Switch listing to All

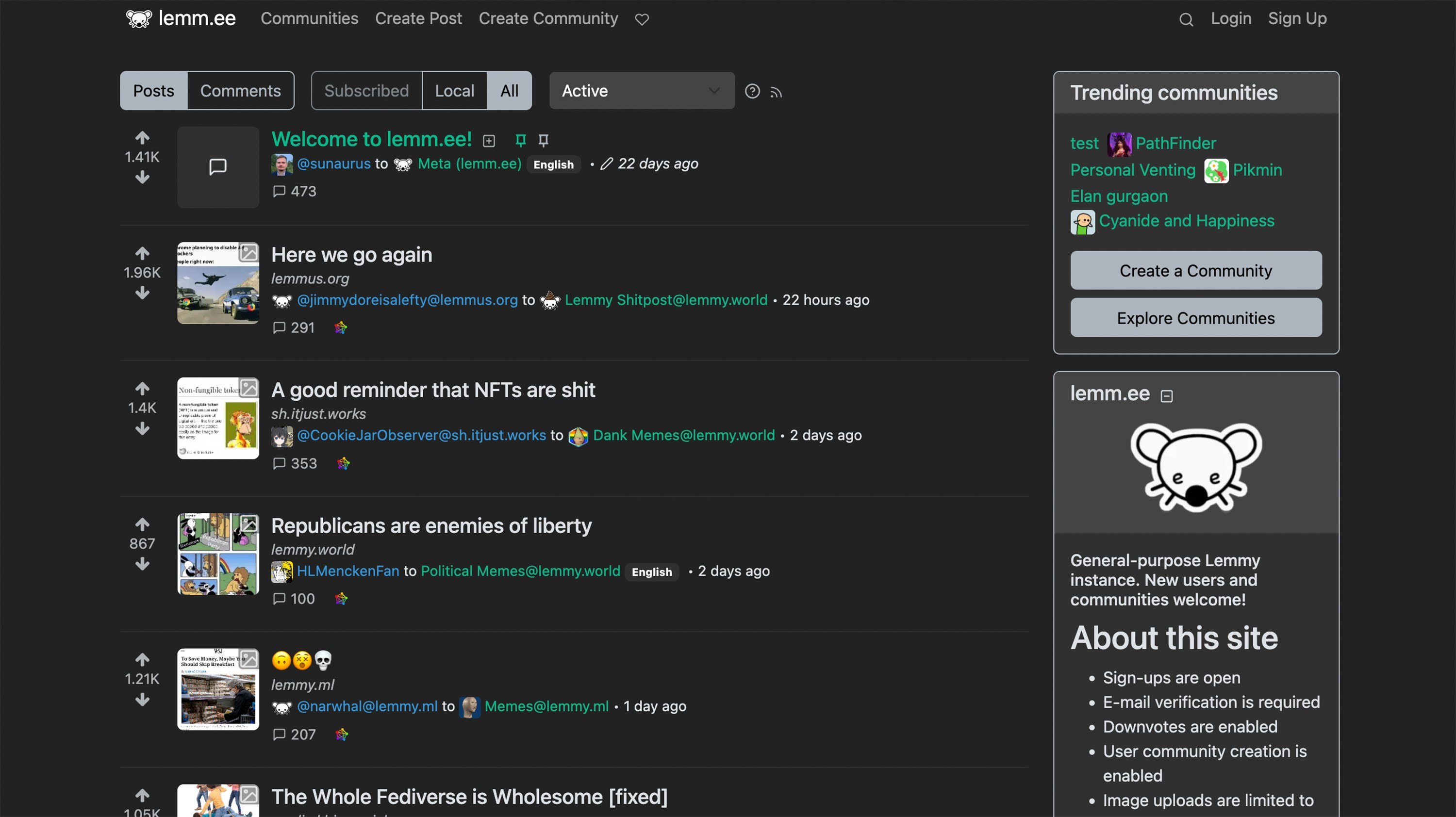coord(509,90)
